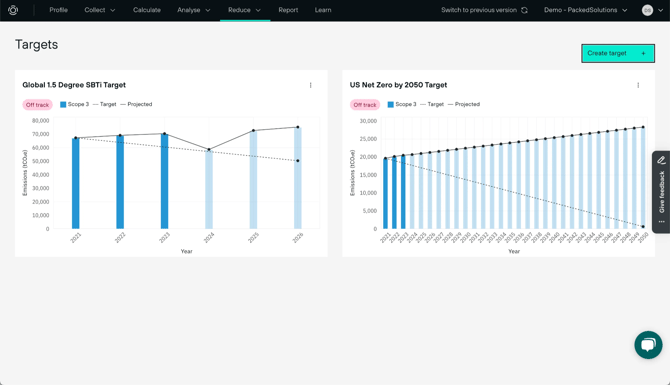Click the refresh icon beside Switch to previous version
This screenshot has width=670, height=385.
524,10
